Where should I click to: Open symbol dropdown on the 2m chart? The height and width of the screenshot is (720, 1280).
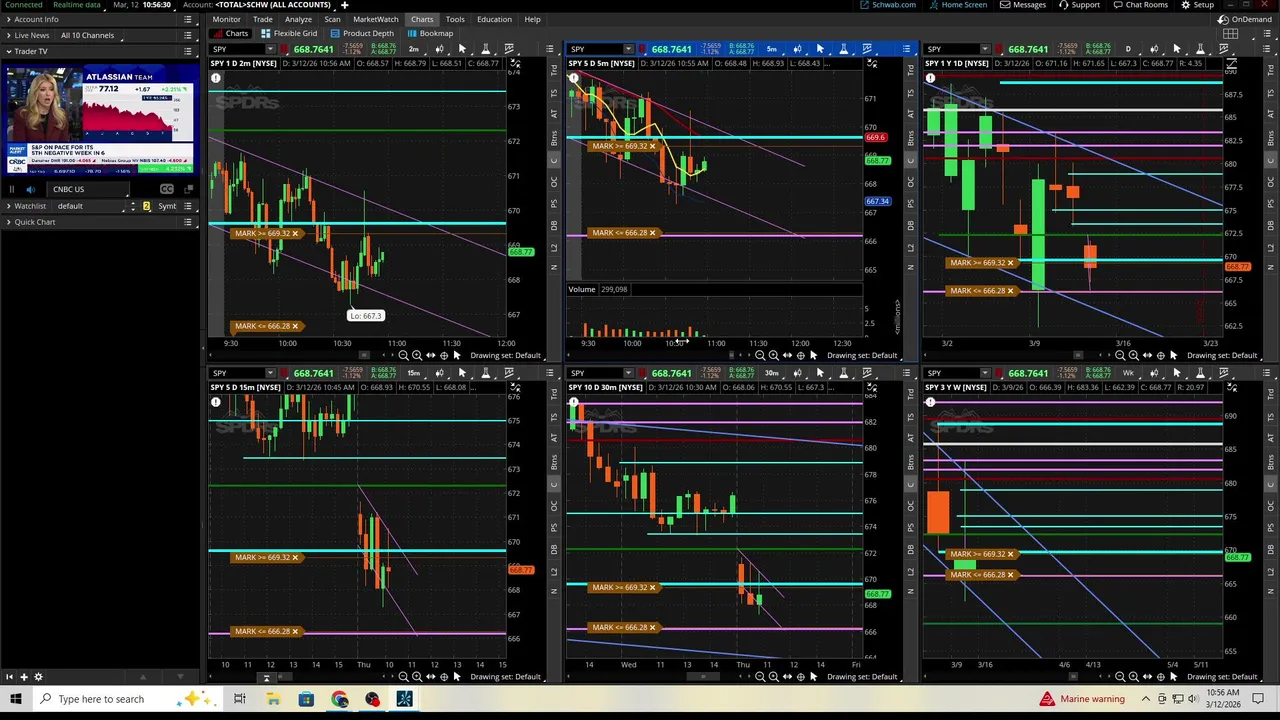click(270, 49)
